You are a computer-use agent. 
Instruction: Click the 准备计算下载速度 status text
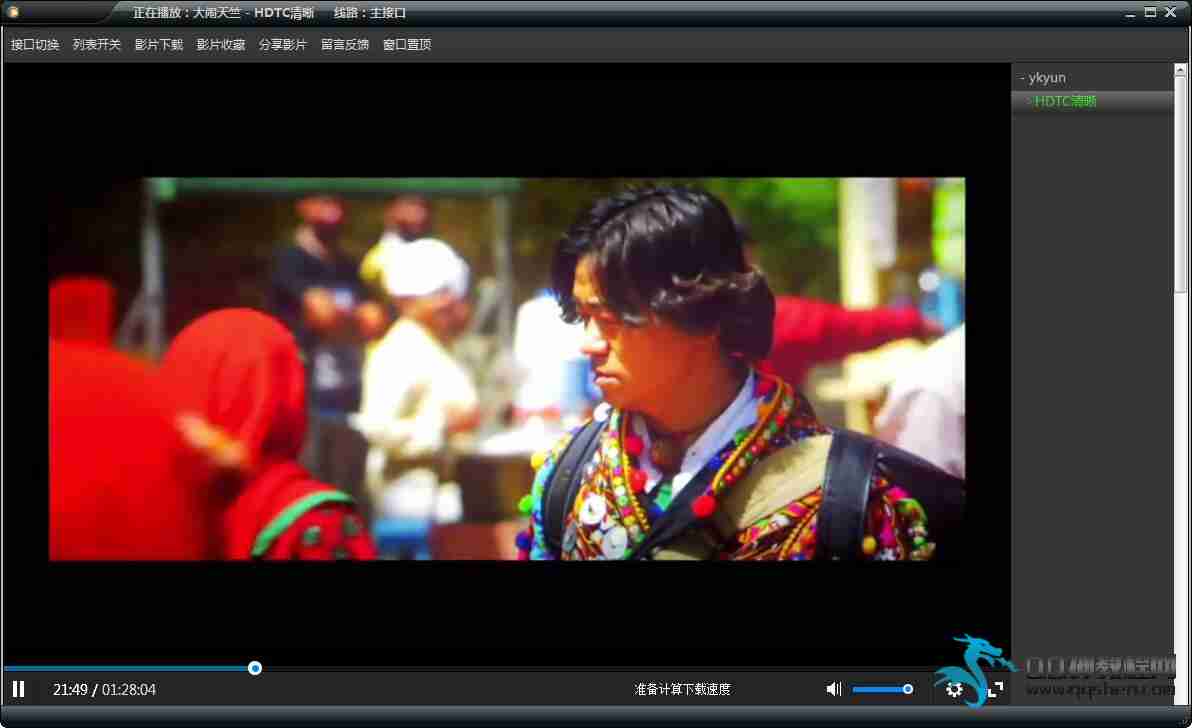click(683, 689)
